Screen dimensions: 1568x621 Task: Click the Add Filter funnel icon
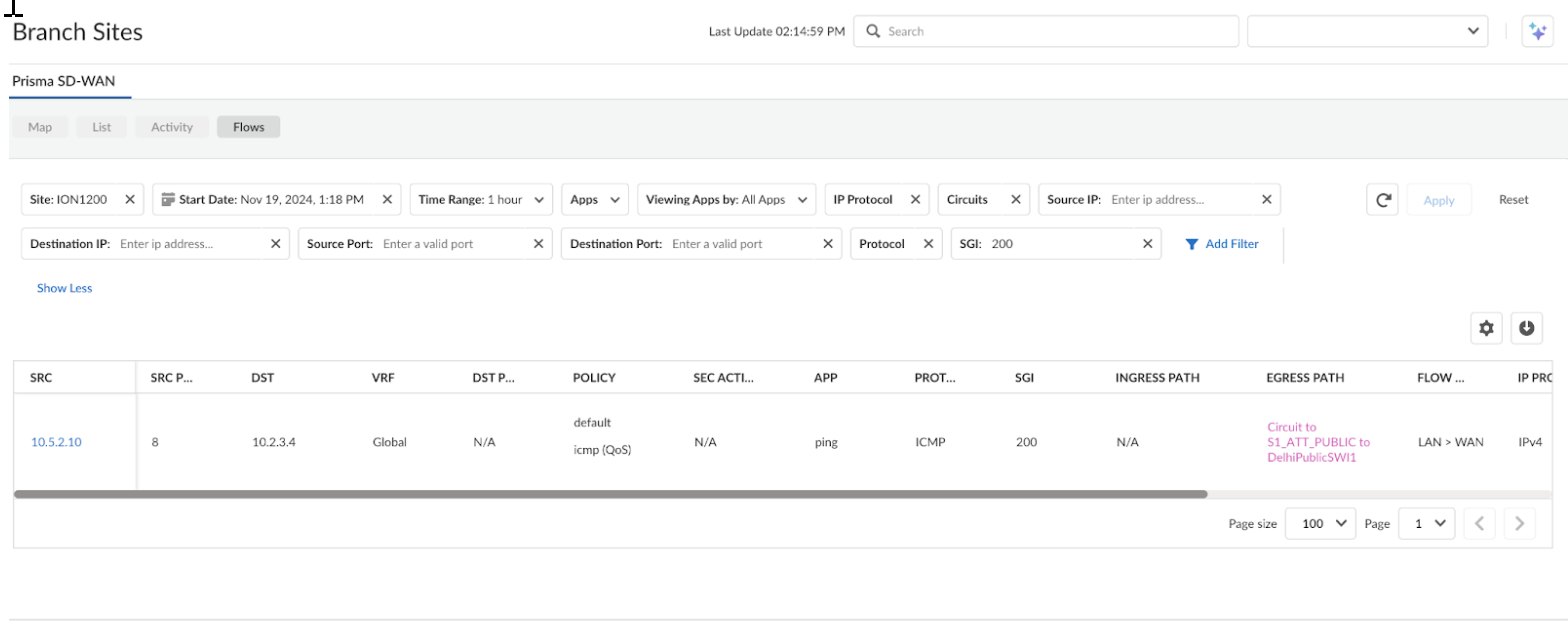[1191, 244]
